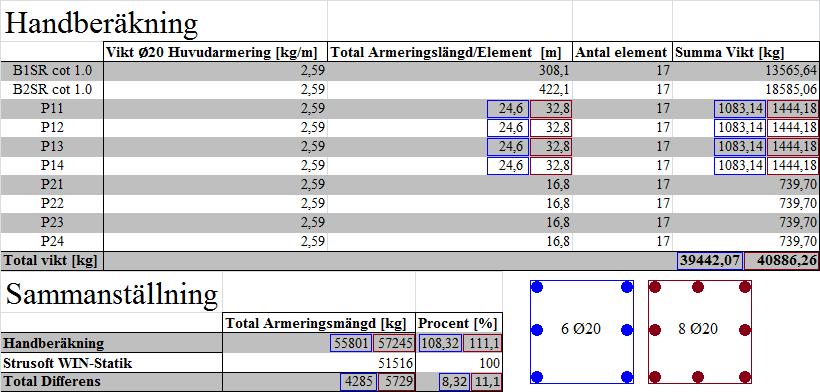
Task: Click the Sammanställning heading
Action: [111, 294]
